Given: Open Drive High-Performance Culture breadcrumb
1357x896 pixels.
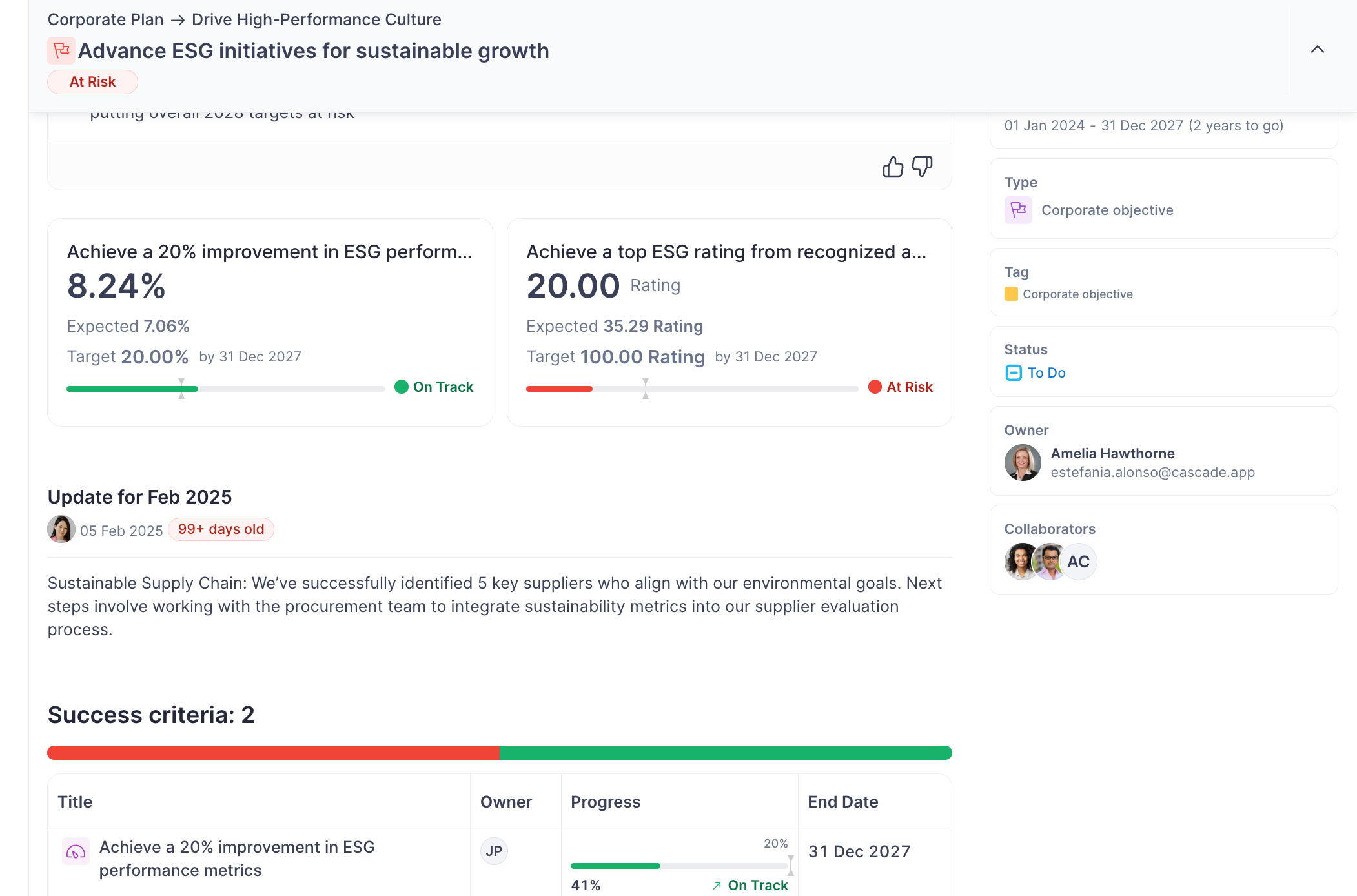Looking at the screenshot, I should coord(316,19).
